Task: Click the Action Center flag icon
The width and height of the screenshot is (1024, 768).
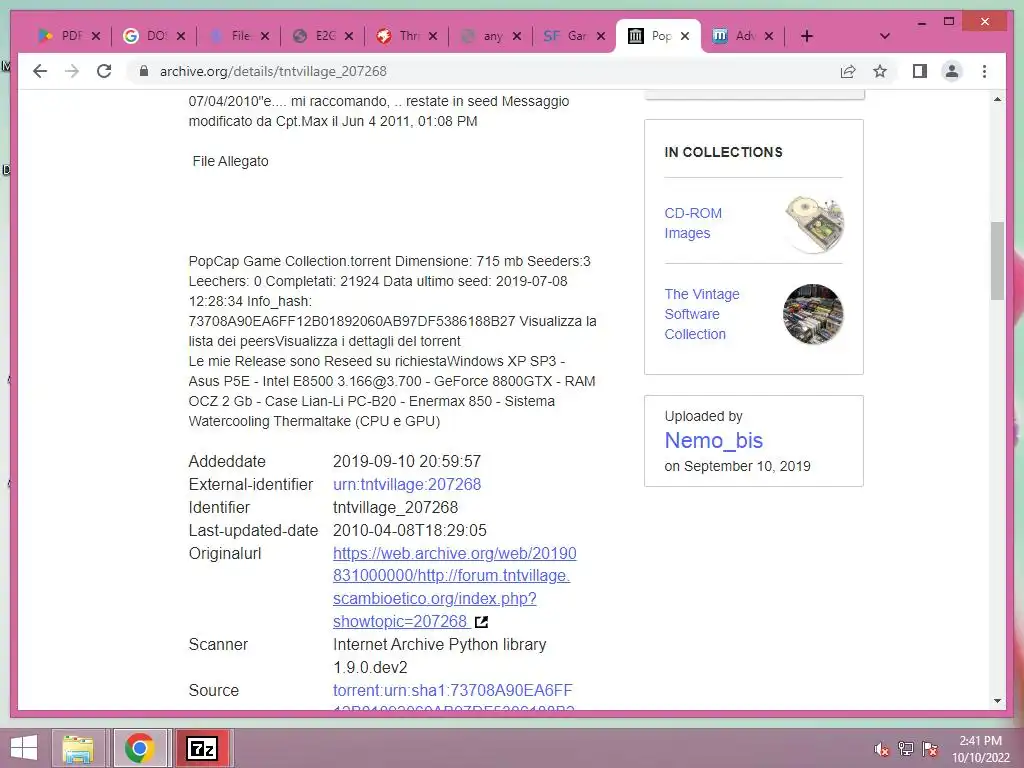Action: [930, 749]
